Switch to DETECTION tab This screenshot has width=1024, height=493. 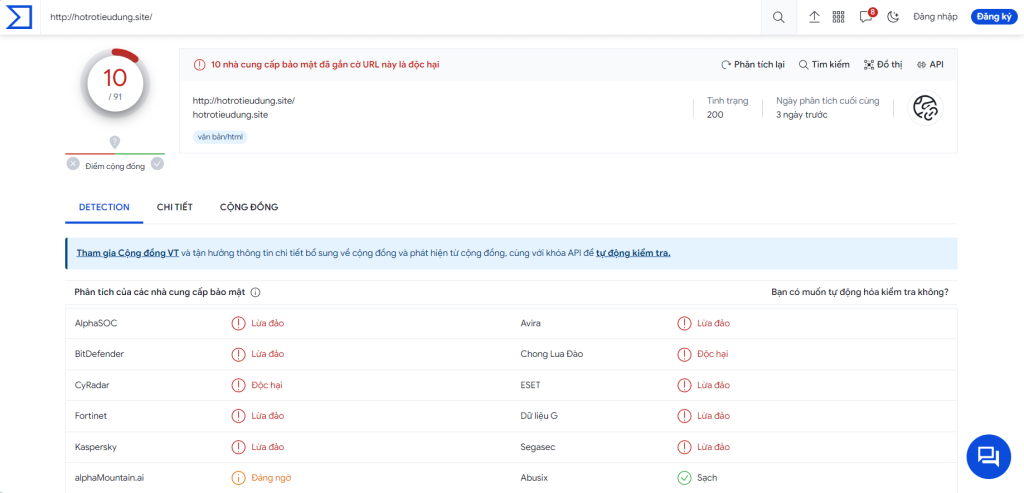pyautogui.click(x=104, y=207)
